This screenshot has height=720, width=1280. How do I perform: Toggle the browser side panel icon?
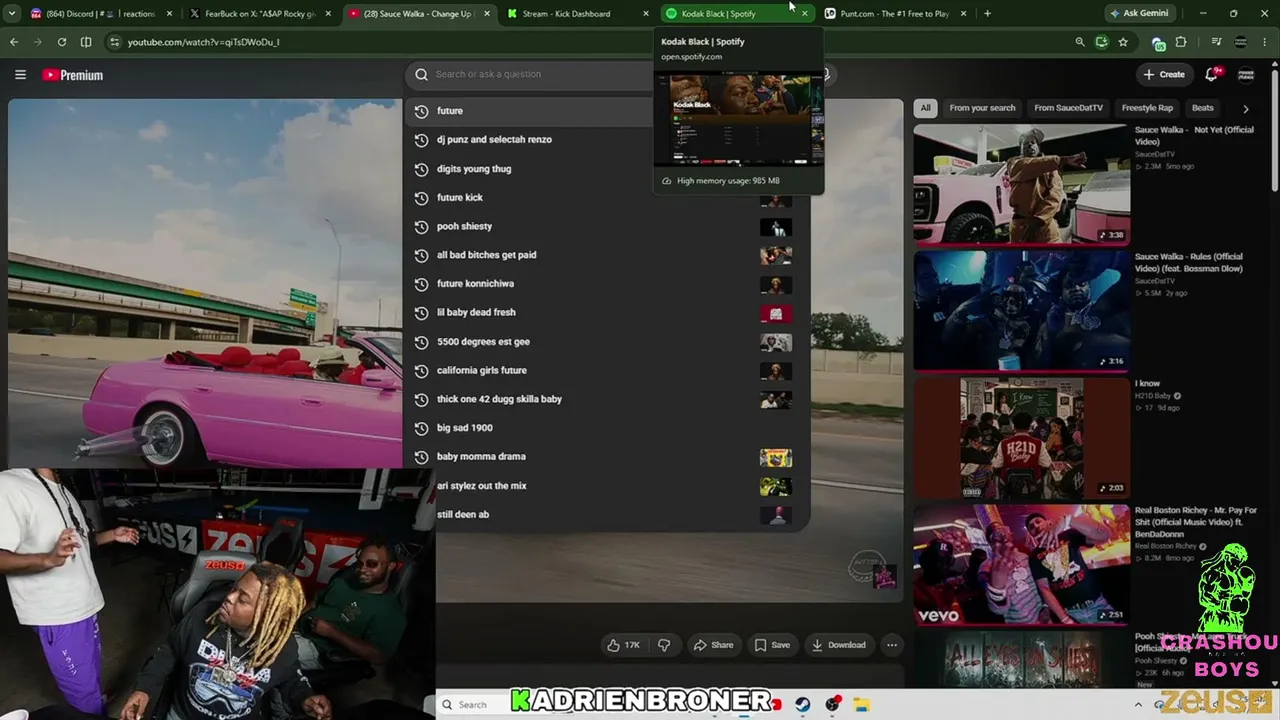click(86, 42)
